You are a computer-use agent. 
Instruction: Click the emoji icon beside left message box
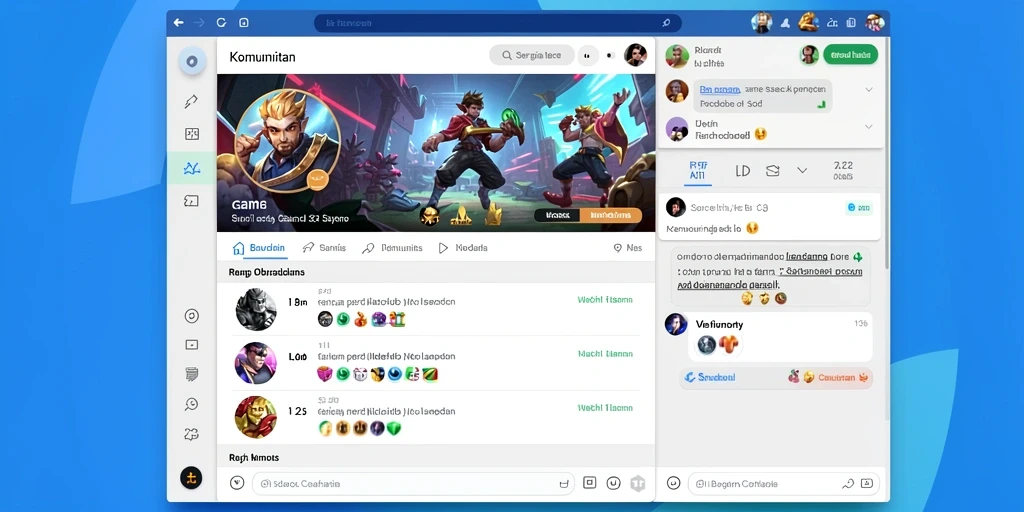click(x=237, y=483)
